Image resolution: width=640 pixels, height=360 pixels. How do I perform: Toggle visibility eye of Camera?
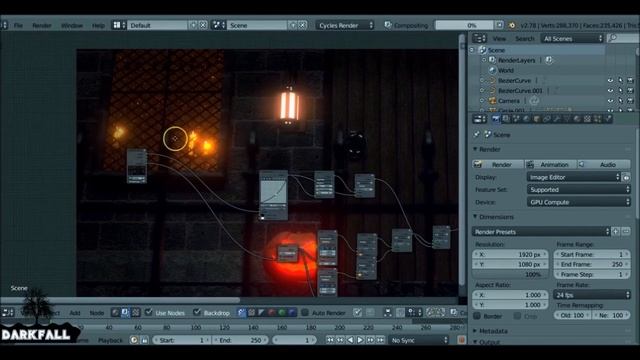(610, 101)
